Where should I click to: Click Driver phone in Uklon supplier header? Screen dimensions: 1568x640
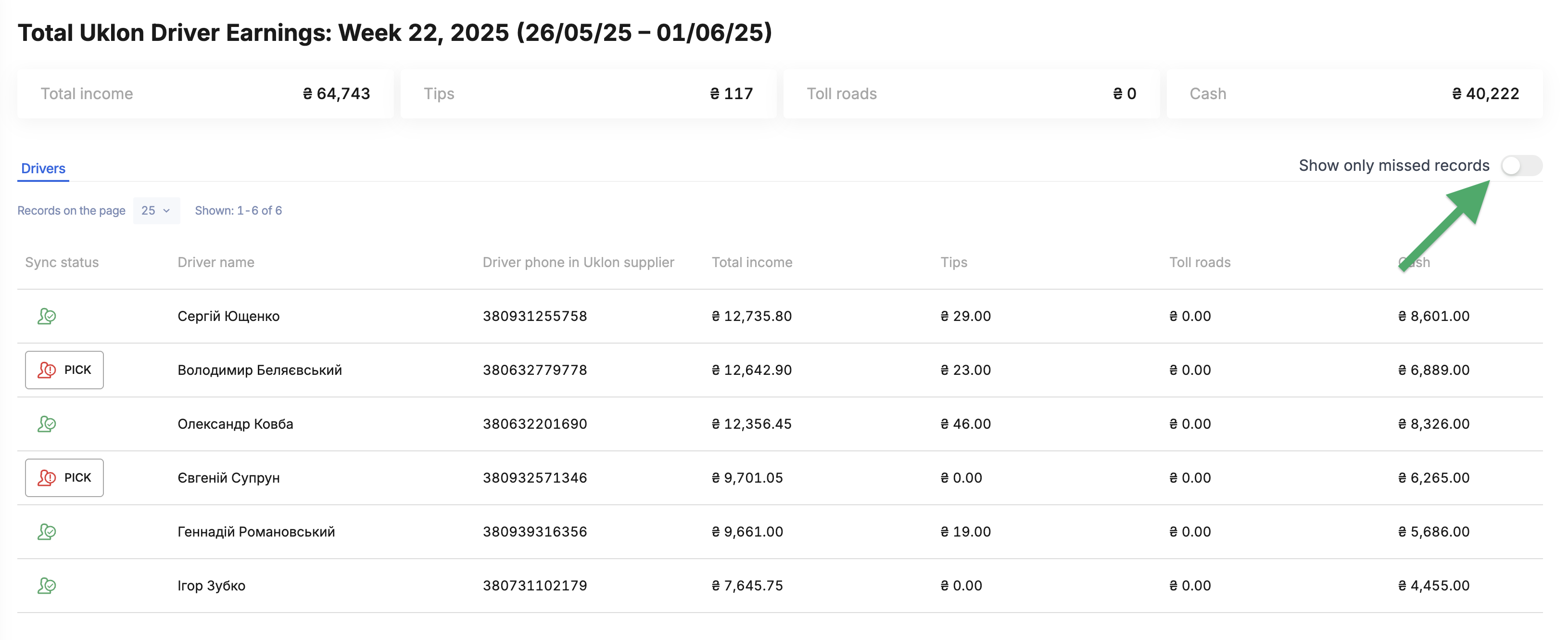(578, 262)
